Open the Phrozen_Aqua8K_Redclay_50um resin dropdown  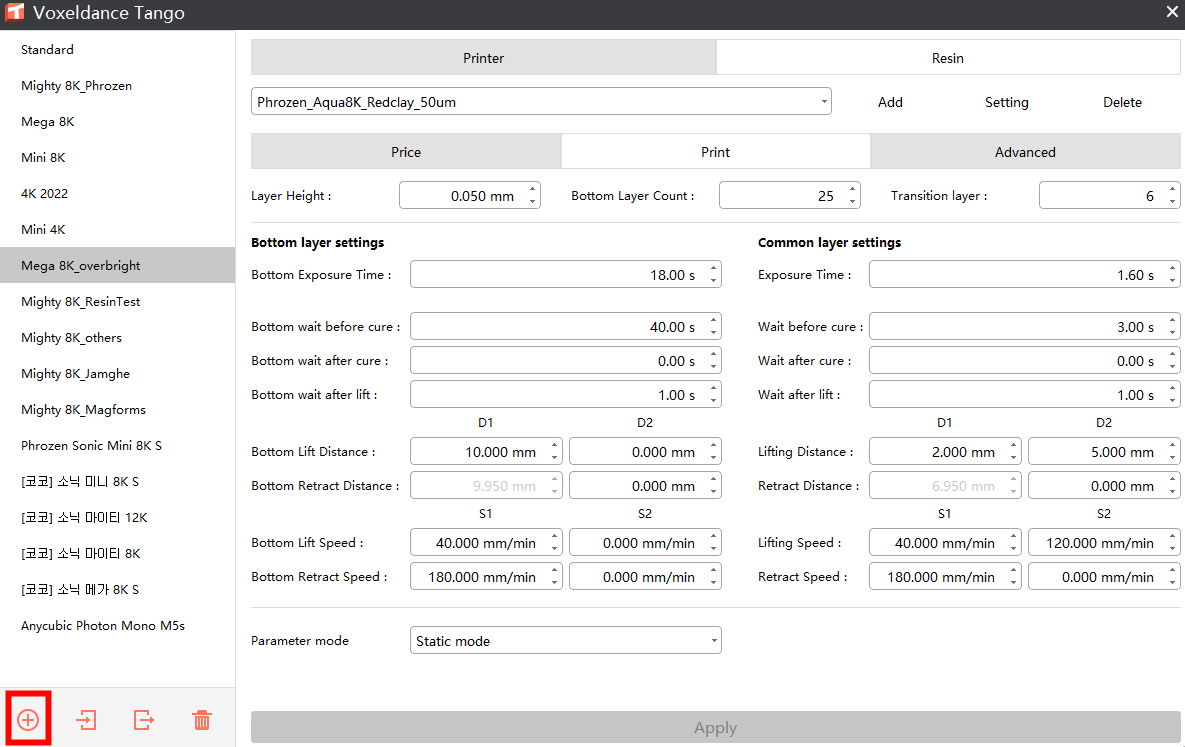[x=541, y=102]
